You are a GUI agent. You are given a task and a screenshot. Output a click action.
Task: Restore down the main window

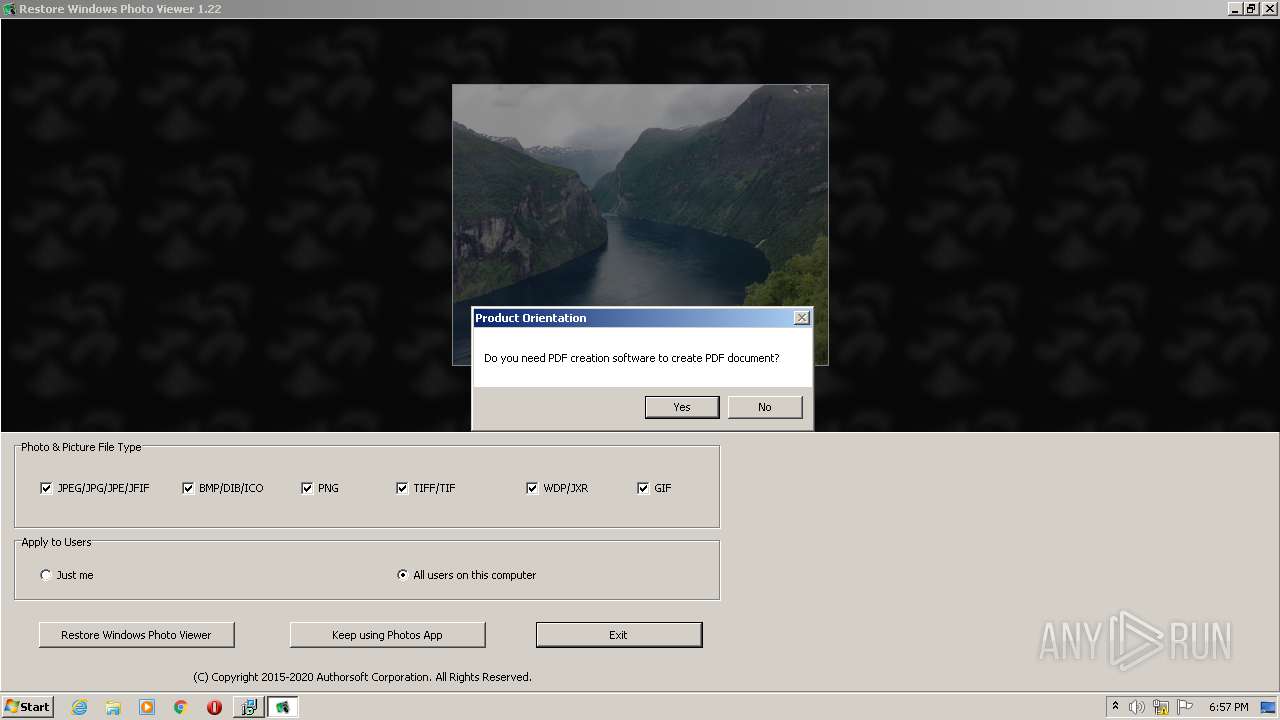click(1251, 9)
